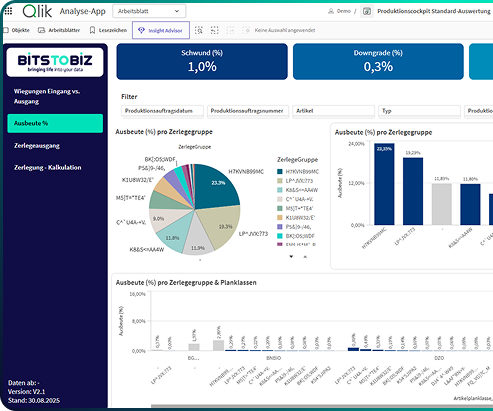
Task: Click the BNBIO axis group label
Action: (x=273, y=358)
